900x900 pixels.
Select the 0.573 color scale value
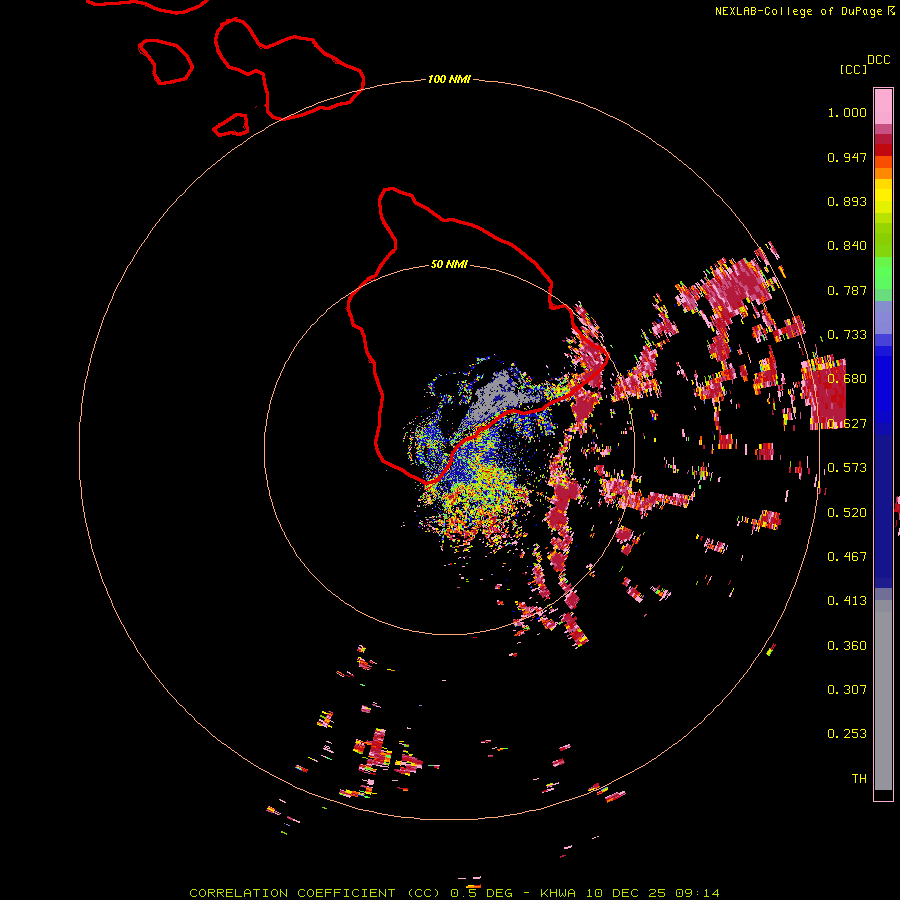847,468
